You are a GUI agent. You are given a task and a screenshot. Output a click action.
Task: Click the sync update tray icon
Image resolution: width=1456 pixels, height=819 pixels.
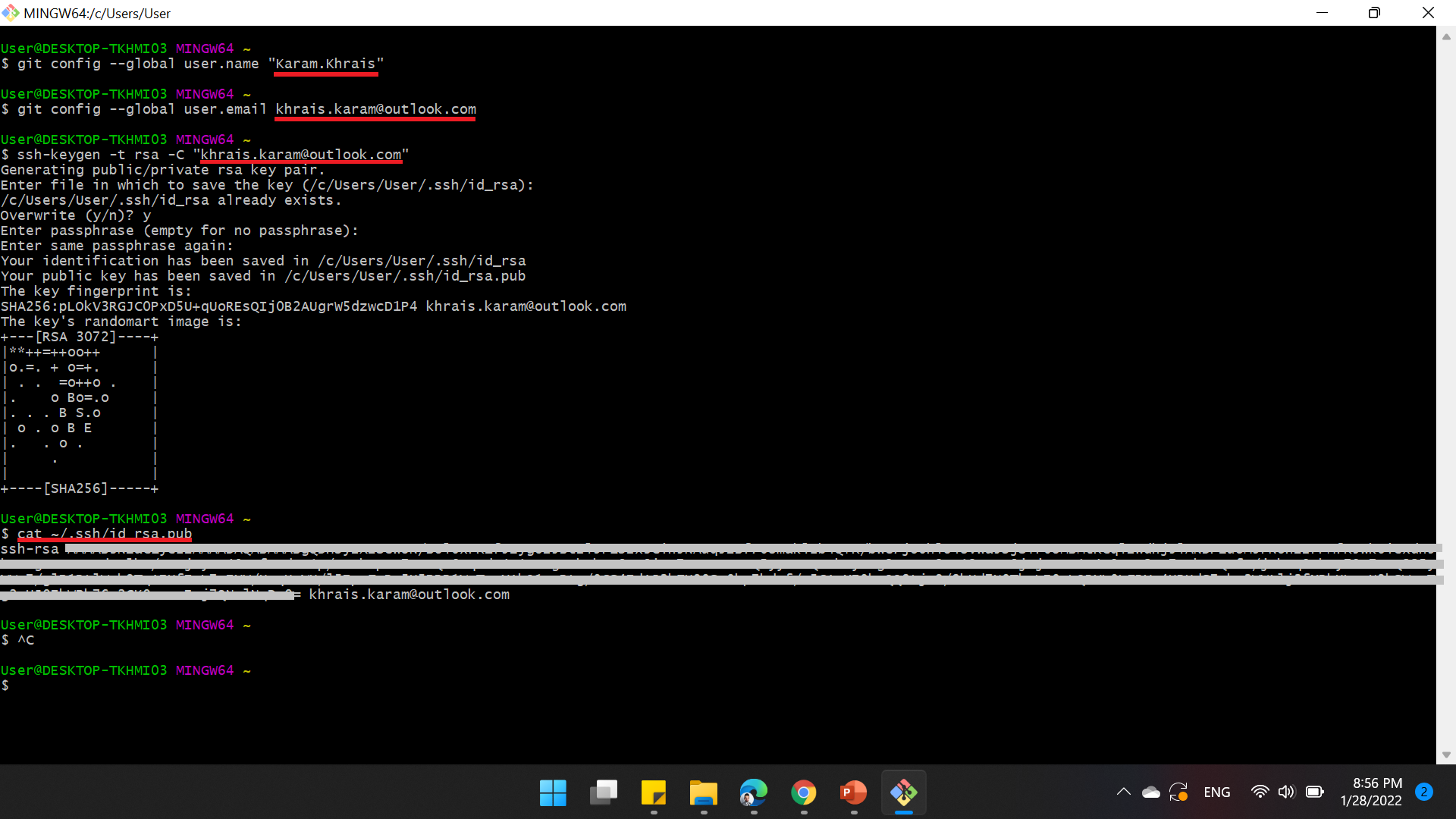coord(1178,792)
